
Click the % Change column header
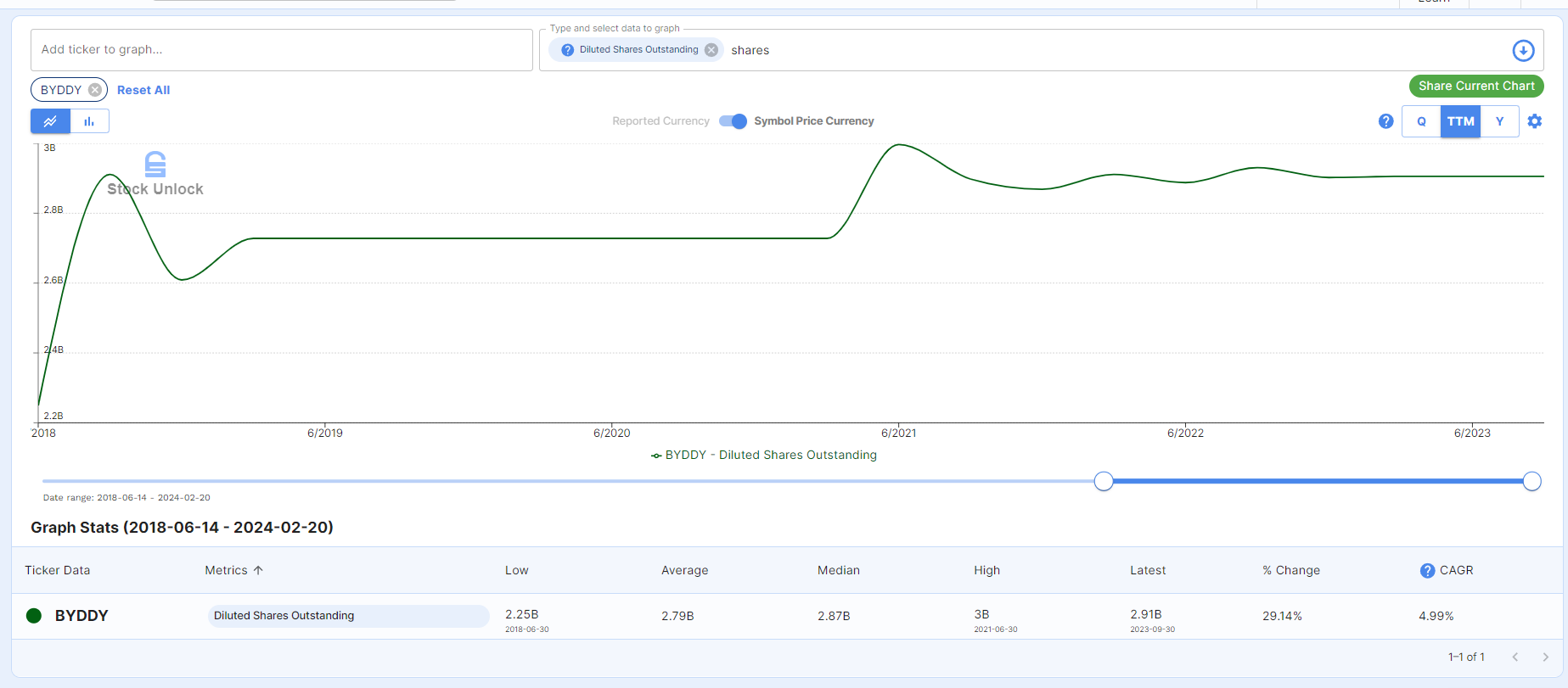click(1291, 570)
